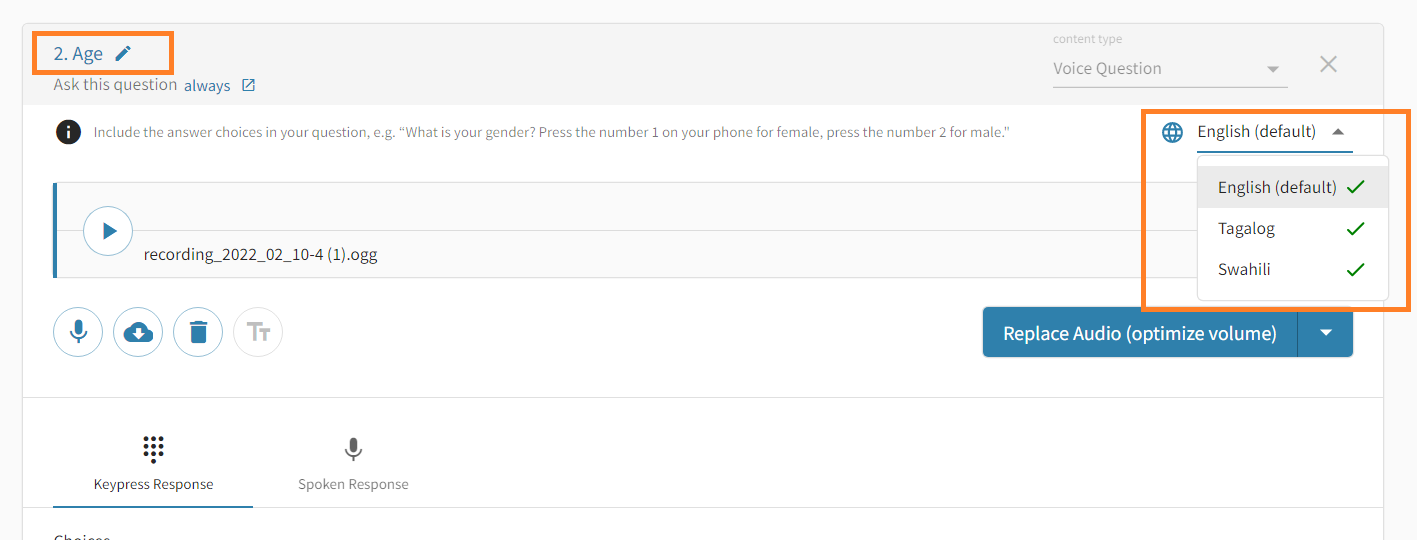Click the pencil icon to edit question name
1417x540 pixels.
pyautogui.click(x=123, y=53)
